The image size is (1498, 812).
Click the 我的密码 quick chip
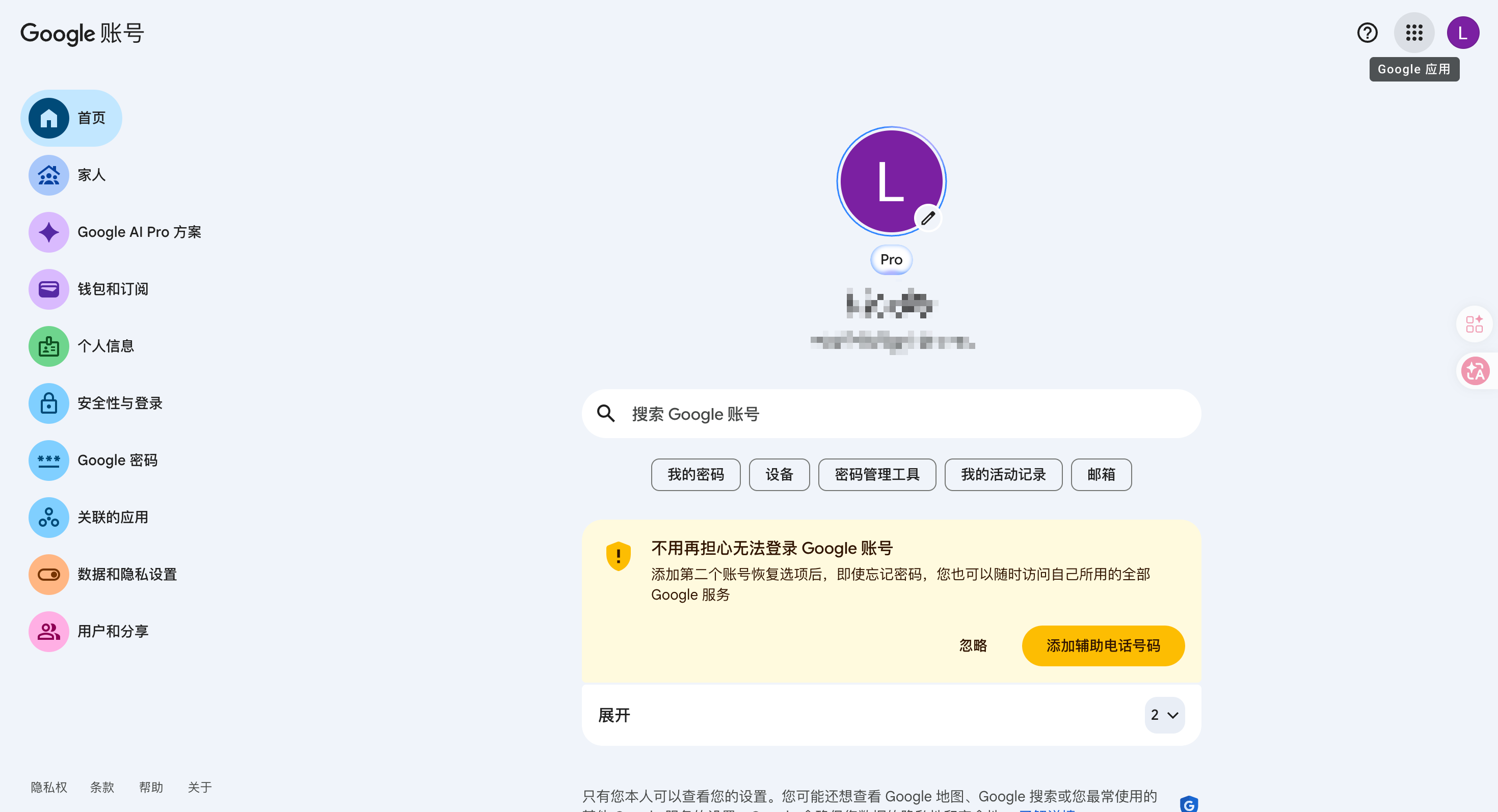coord(695,474)
